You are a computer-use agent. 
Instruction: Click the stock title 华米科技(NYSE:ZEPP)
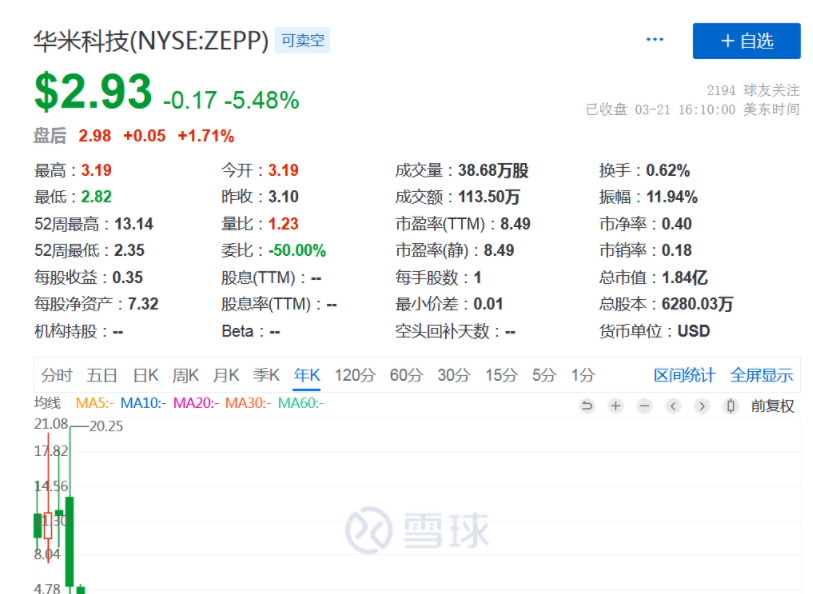coord(151,41)
